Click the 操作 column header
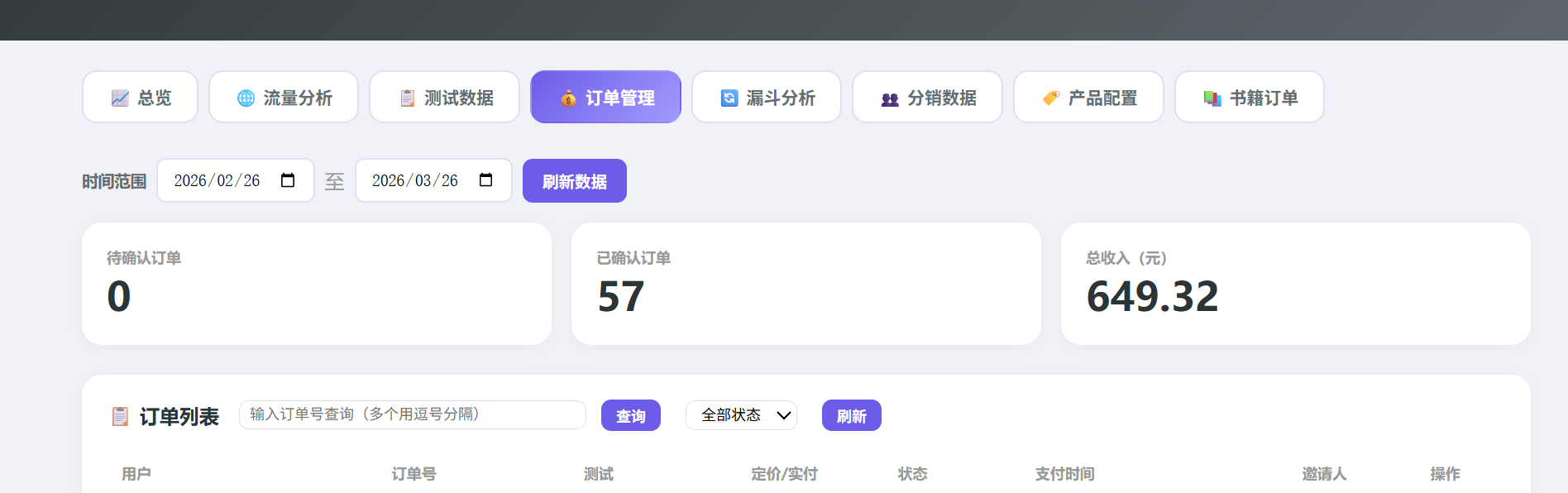 1446,474
